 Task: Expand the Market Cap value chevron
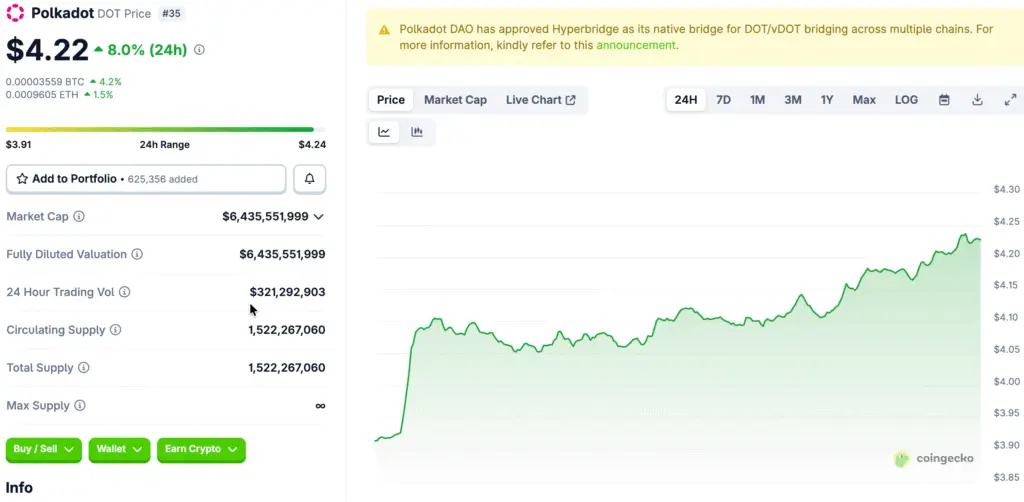click(x=319, y=217)
